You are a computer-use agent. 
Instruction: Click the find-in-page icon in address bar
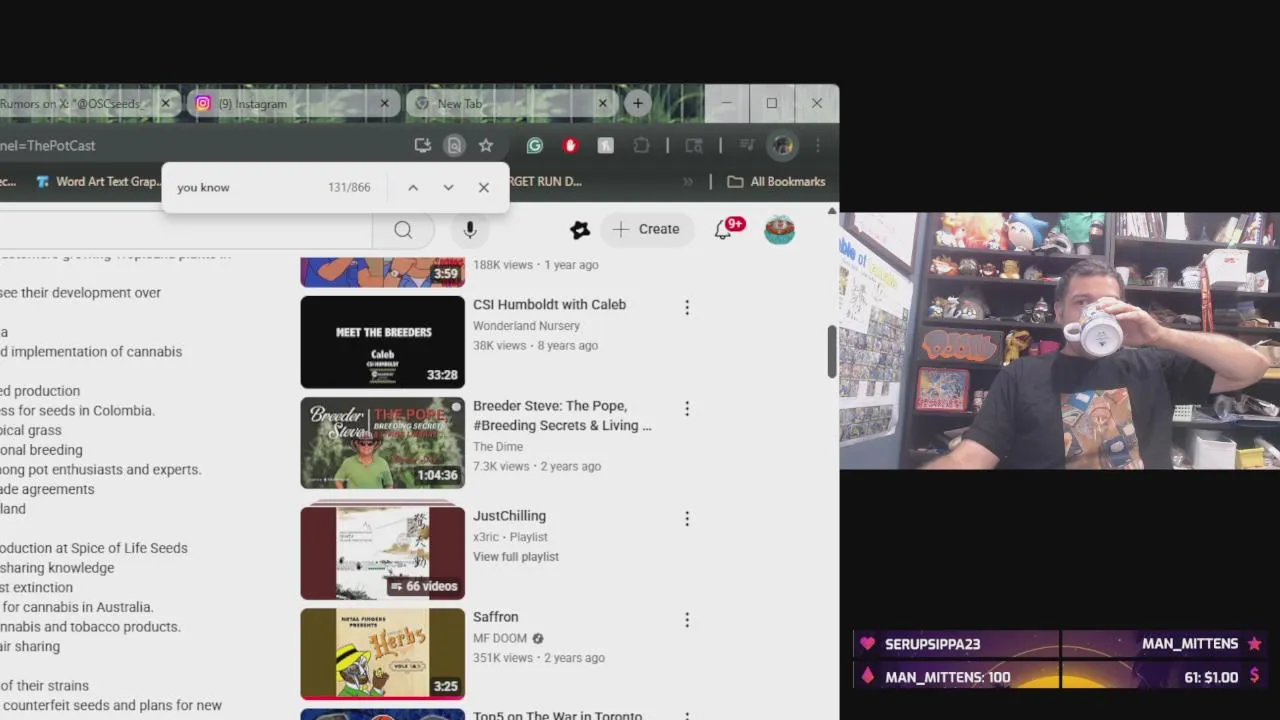coord(454,145)
